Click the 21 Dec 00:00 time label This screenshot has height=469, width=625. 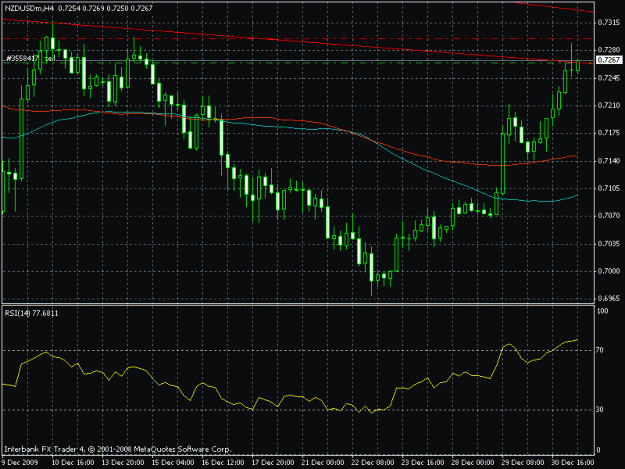(323, 462)
